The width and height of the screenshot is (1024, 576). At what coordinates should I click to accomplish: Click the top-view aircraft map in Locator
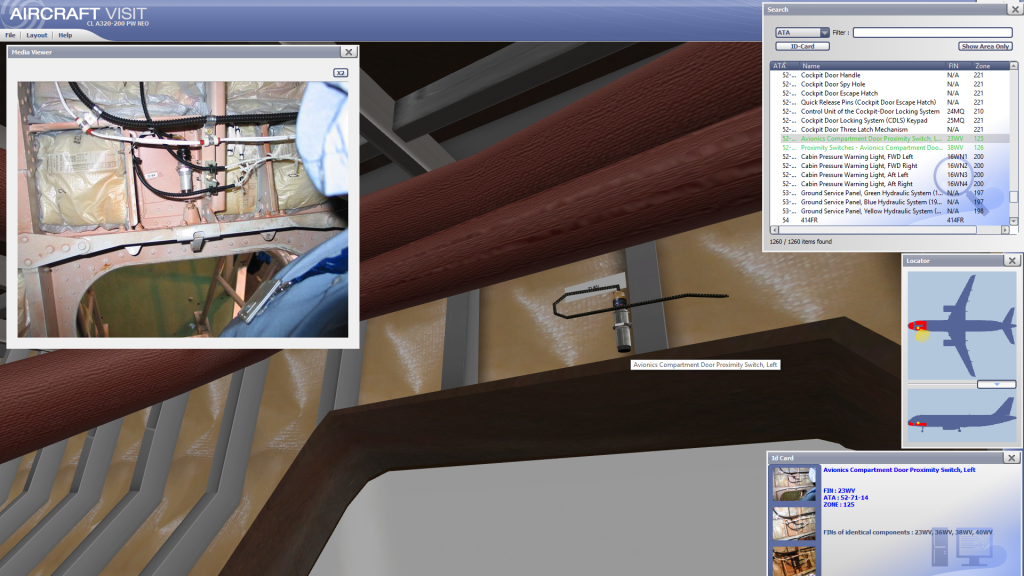pos(962,326)
